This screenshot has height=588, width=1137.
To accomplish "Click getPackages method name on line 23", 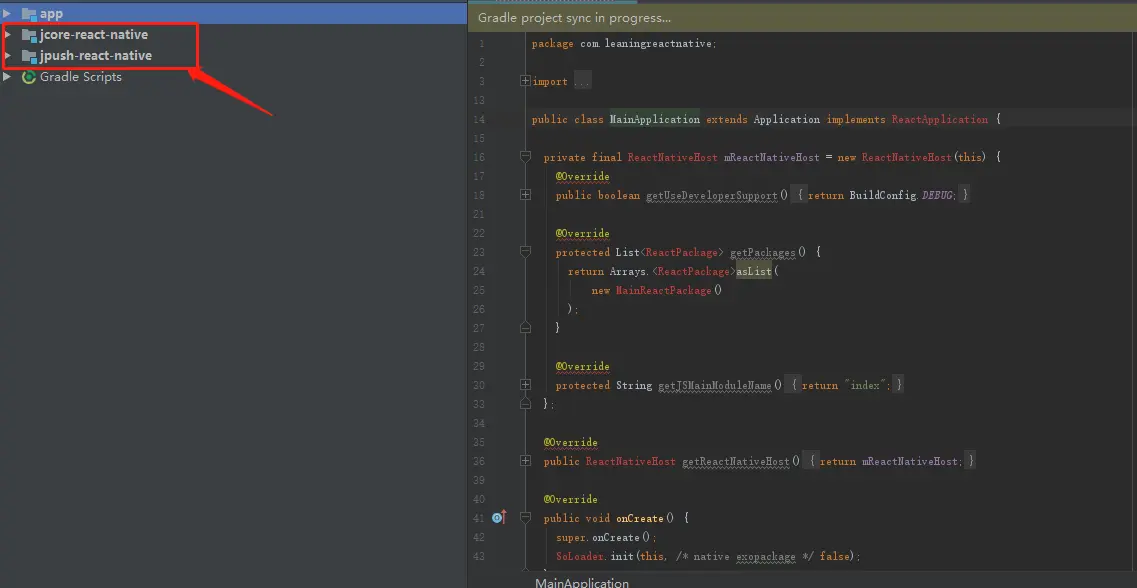I will [x=763, y=252].
